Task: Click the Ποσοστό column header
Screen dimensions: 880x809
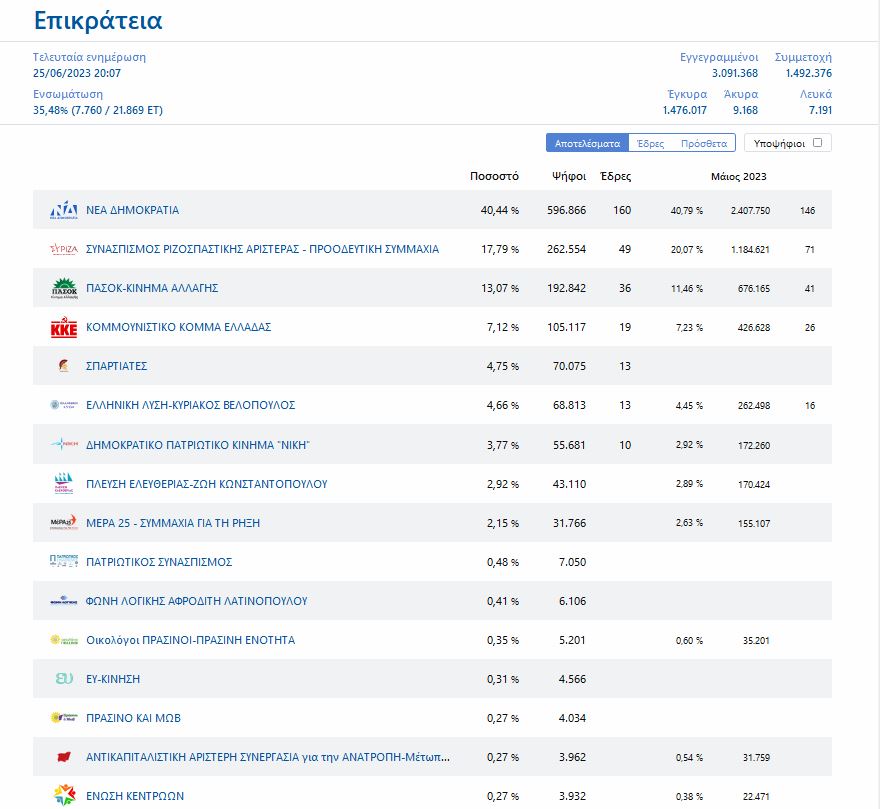Action: [494, 176]
